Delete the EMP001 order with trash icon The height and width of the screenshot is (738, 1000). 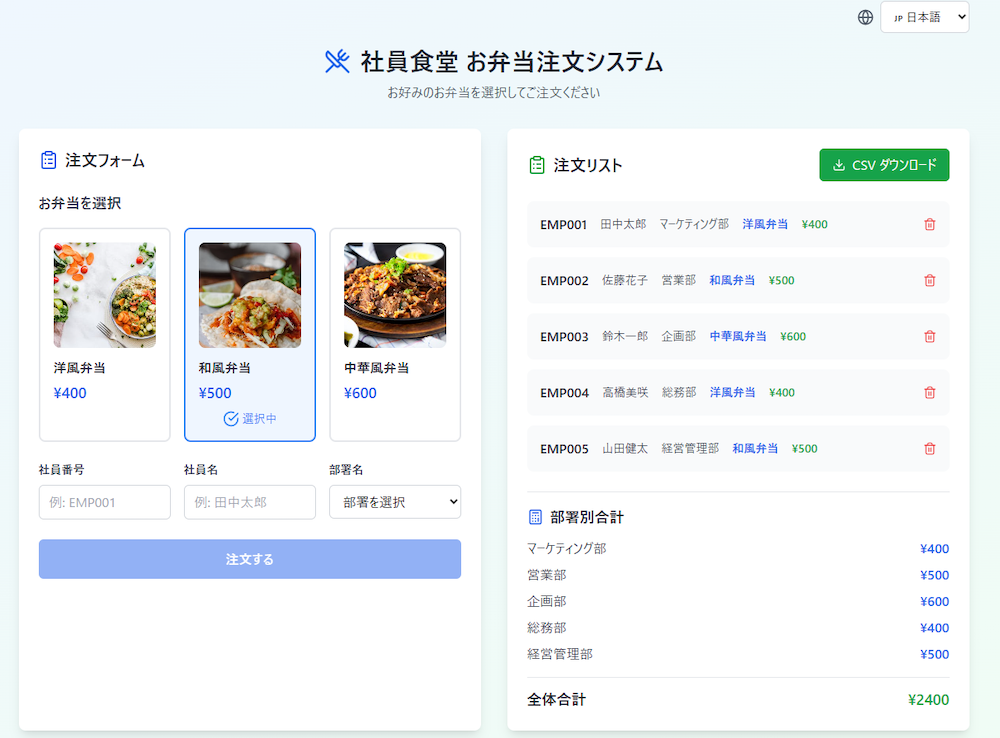pos(929,225)
